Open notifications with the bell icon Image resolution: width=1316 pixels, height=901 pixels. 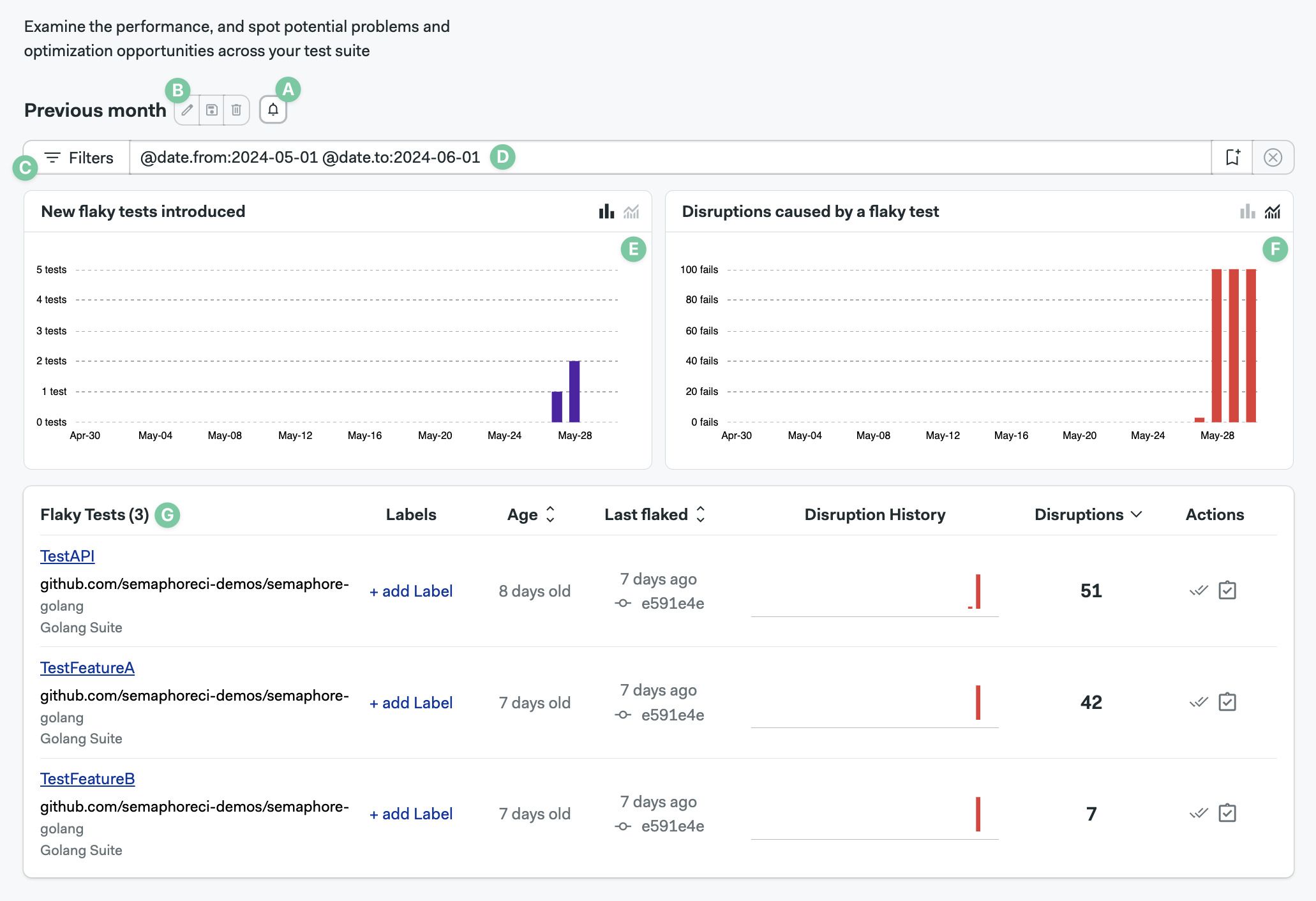[x=273, y=110]
